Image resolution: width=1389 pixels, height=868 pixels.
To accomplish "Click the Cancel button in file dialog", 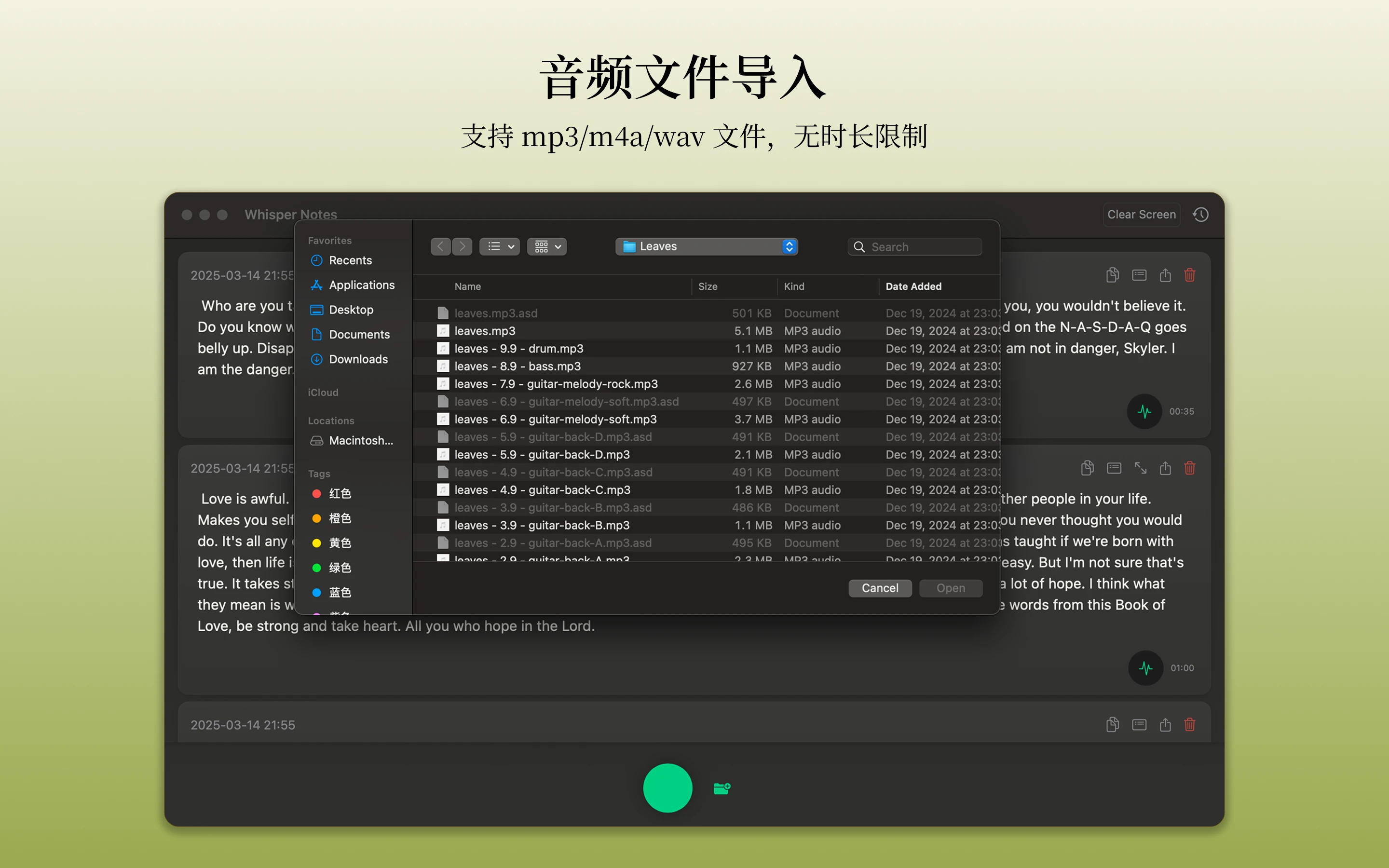I will [x=880, y=588].
